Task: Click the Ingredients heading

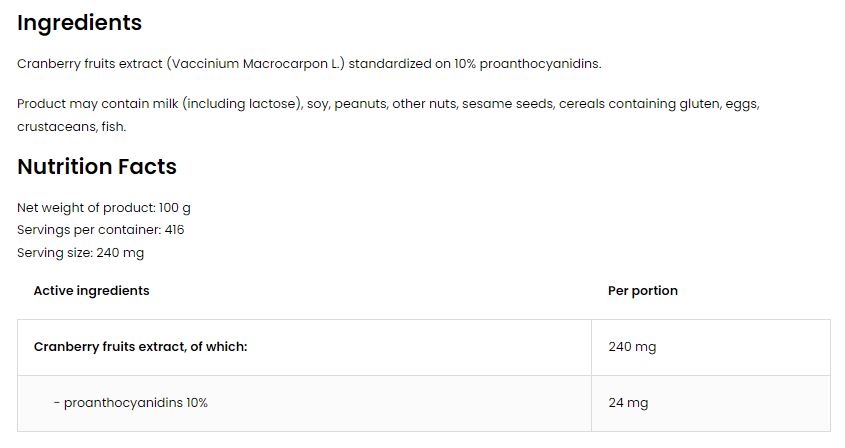Action: 79,23
